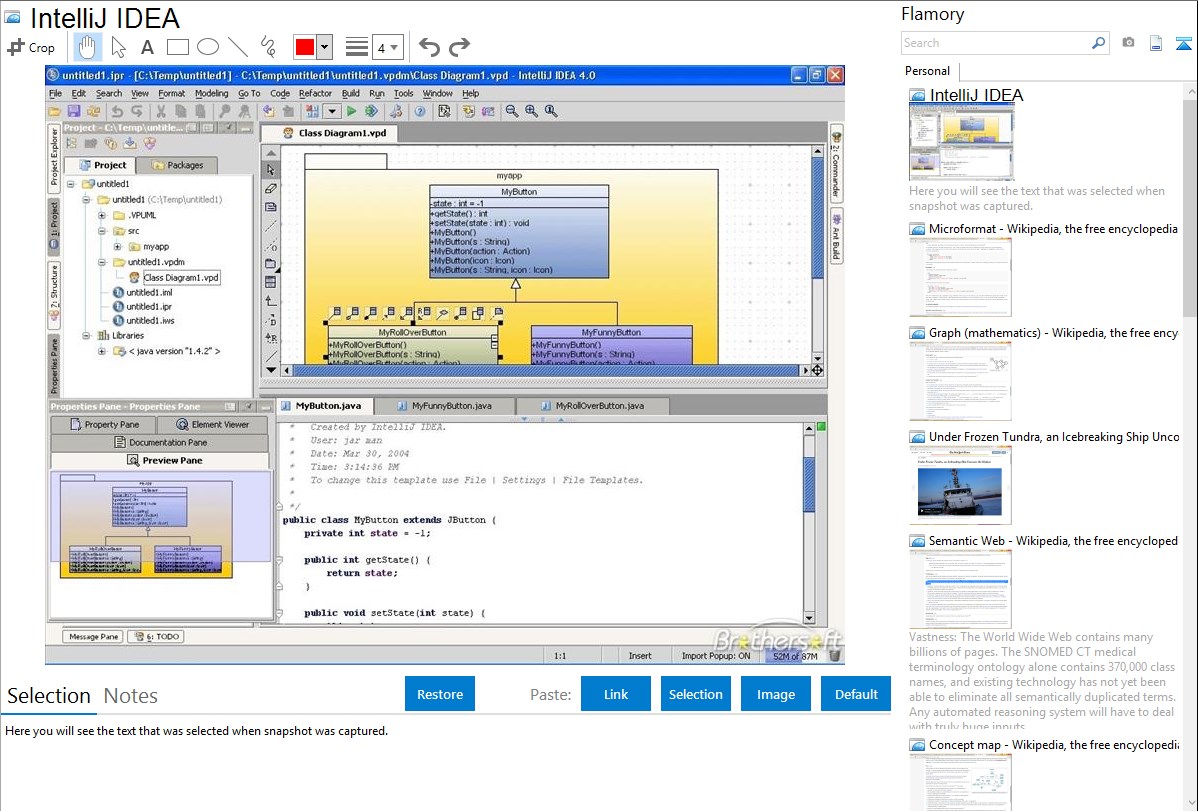The image size is (1198, 811).
Task: Select the straight line tool
Action: pos(237,47)
